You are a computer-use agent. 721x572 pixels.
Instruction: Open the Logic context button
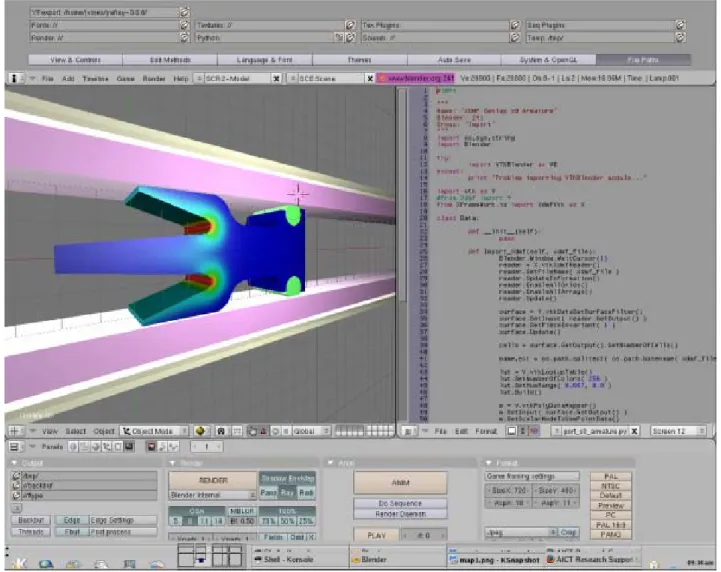(x=73, y=446)
